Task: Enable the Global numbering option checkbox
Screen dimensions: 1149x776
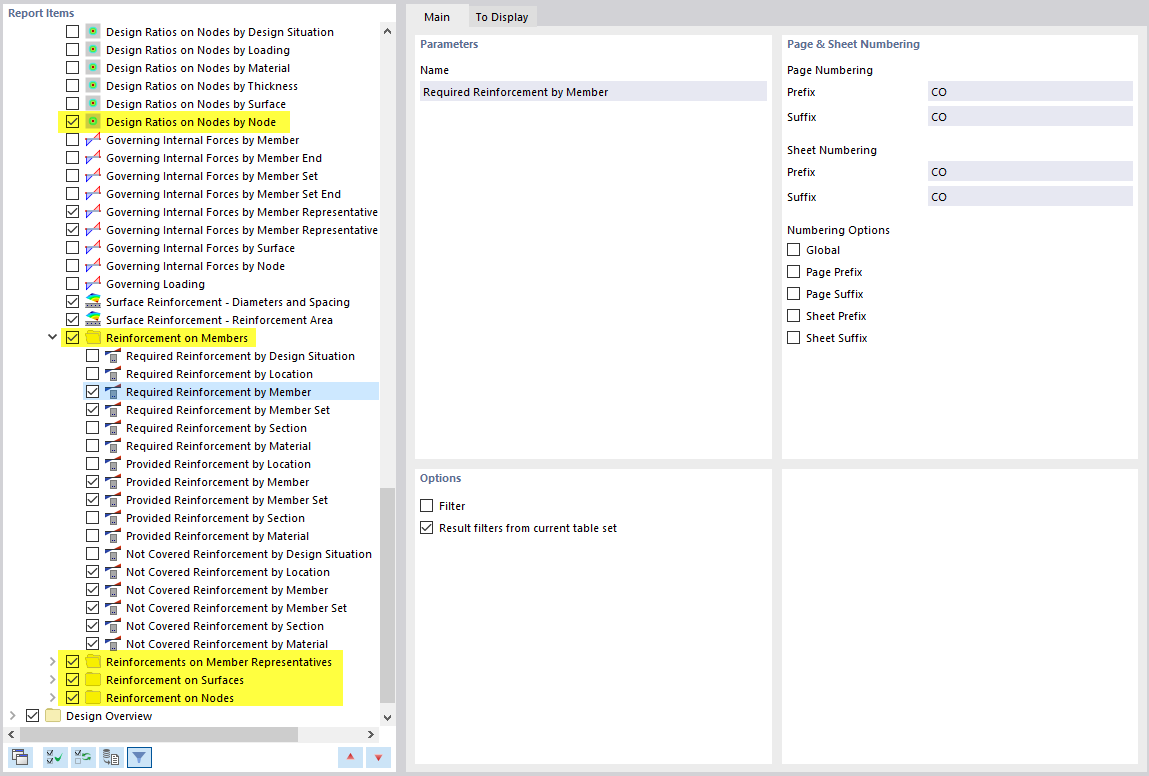Action: pyautogui.click(x=794, y=250)
